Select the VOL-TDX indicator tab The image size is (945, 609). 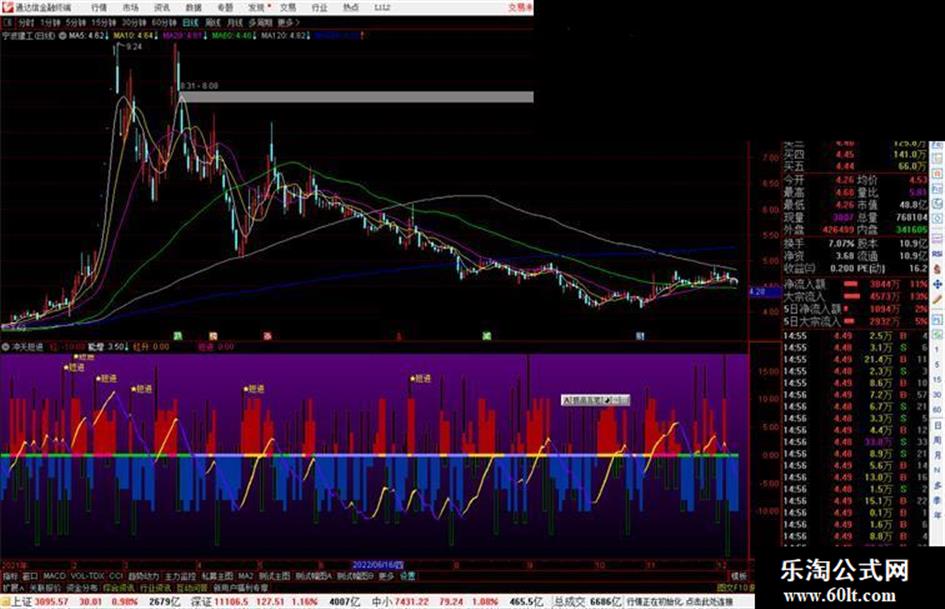(87, 576)
